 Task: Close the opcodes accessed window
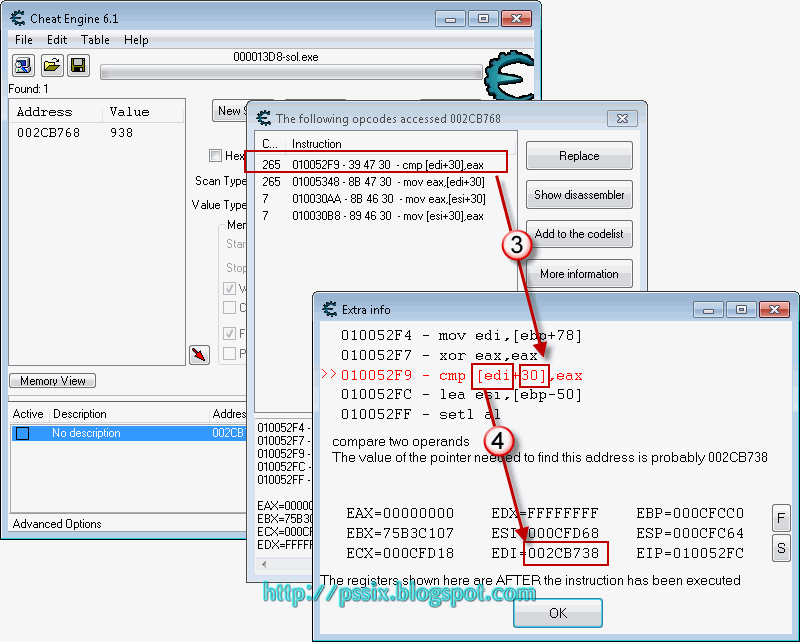[x=622, y=118]
